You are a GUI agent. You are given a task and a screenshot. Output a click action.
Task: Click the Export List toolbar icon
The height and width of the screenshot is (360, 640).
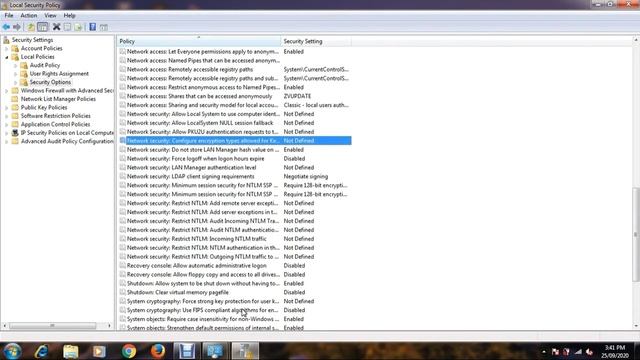click(78, 27)
